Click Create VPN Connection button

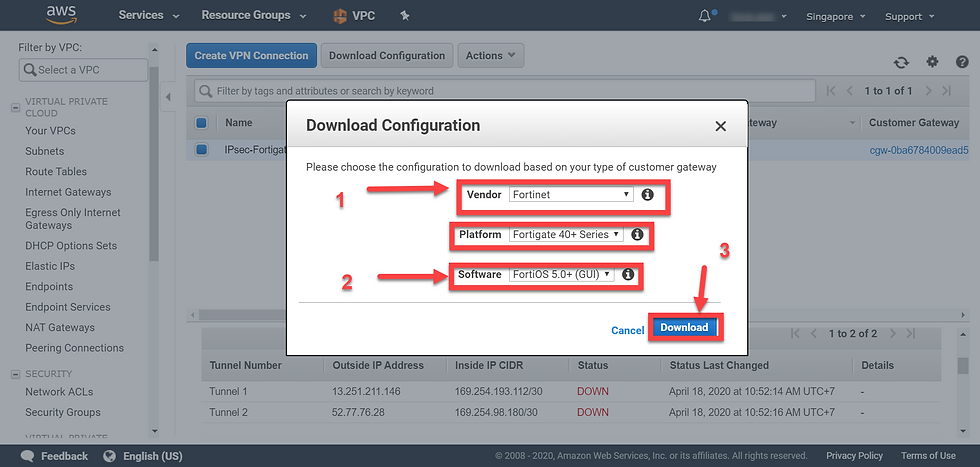pyautogui.click(x=251, y=55)
